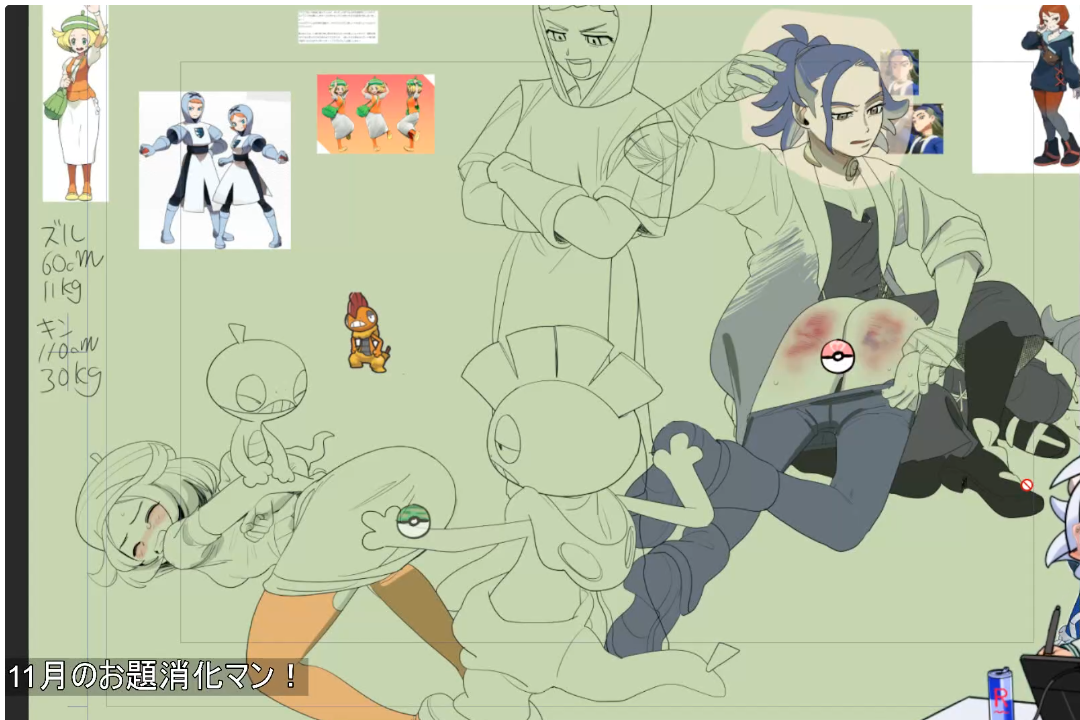The width and height of the screenshot is (1080, 720).
Task: Click the caption '11月のお題消化マン！'
Action: [155, 676]
